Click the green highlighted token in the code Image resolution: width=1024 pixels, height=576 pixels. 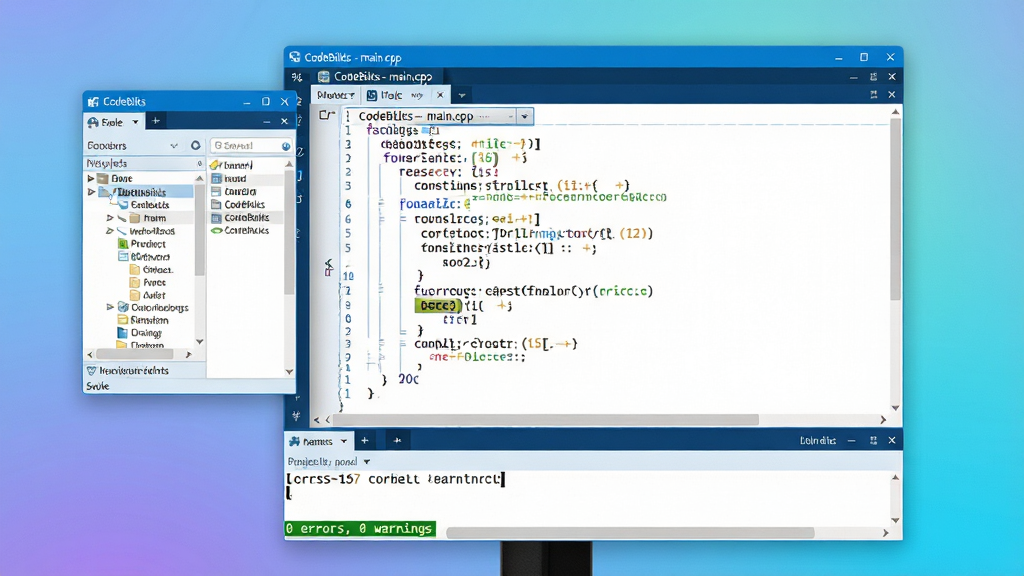click(438, 305)
